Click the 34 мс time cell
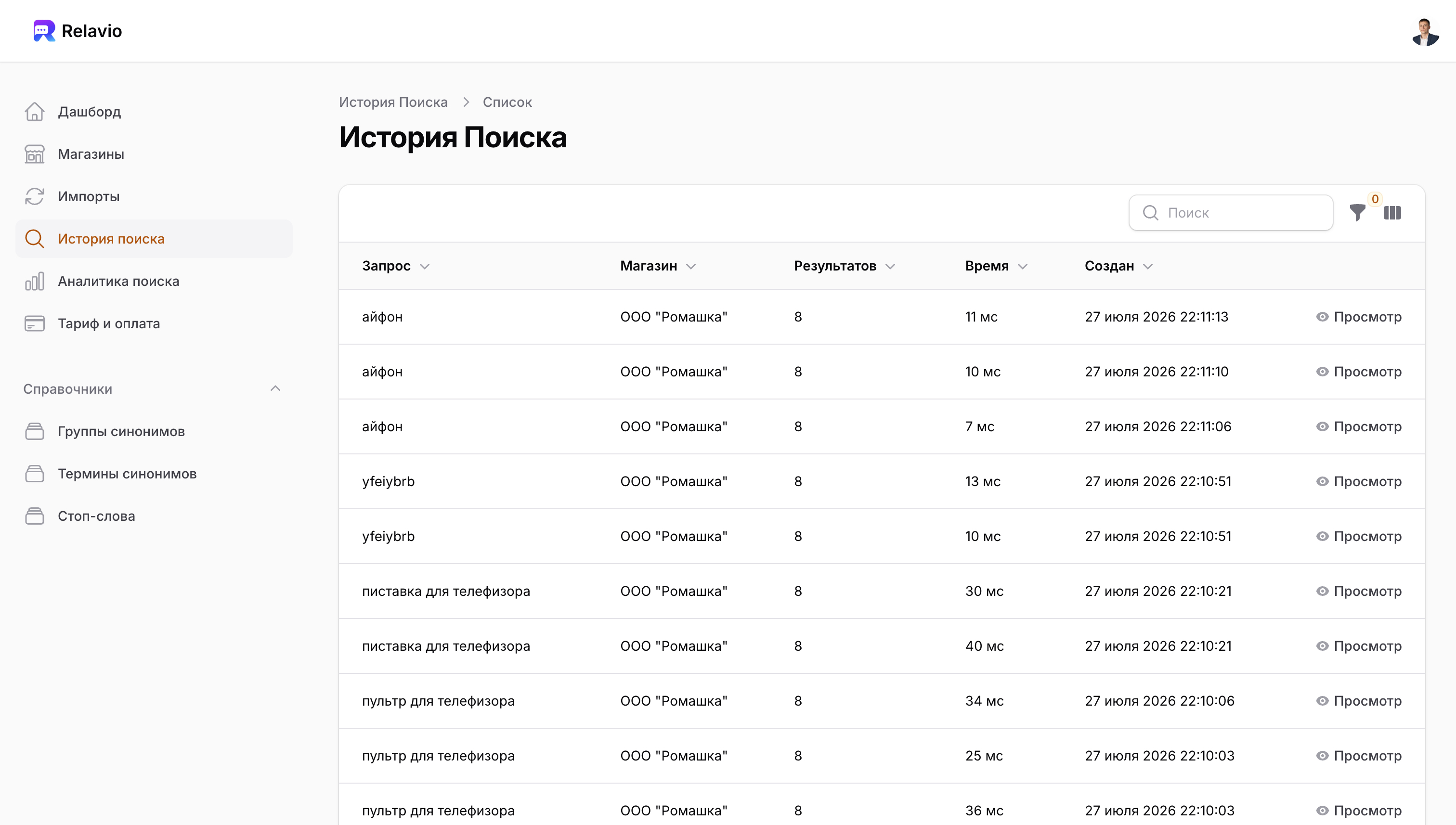The width and height of the screenshot is (1456, 825). pos(985,701)
